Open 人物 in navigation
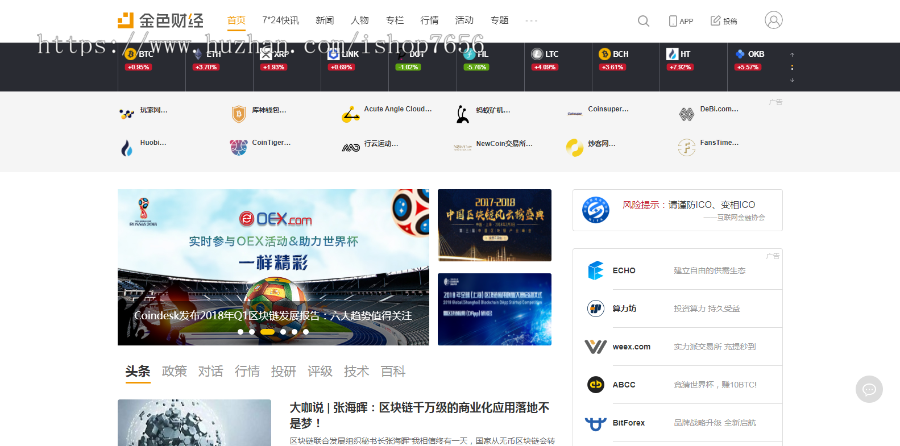 click(359, 21)
